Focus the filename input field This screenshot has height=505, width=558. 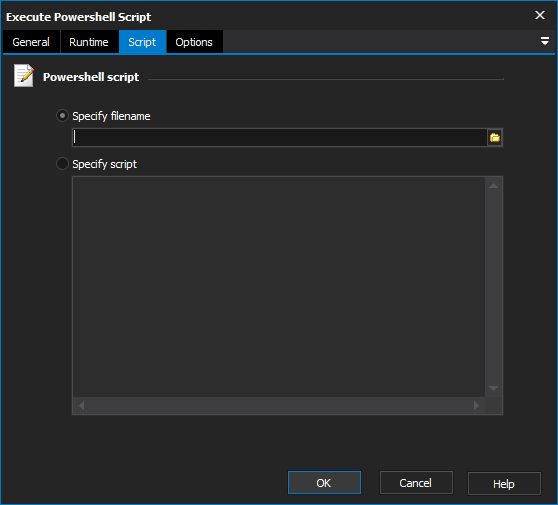click(x=279, y=137)
